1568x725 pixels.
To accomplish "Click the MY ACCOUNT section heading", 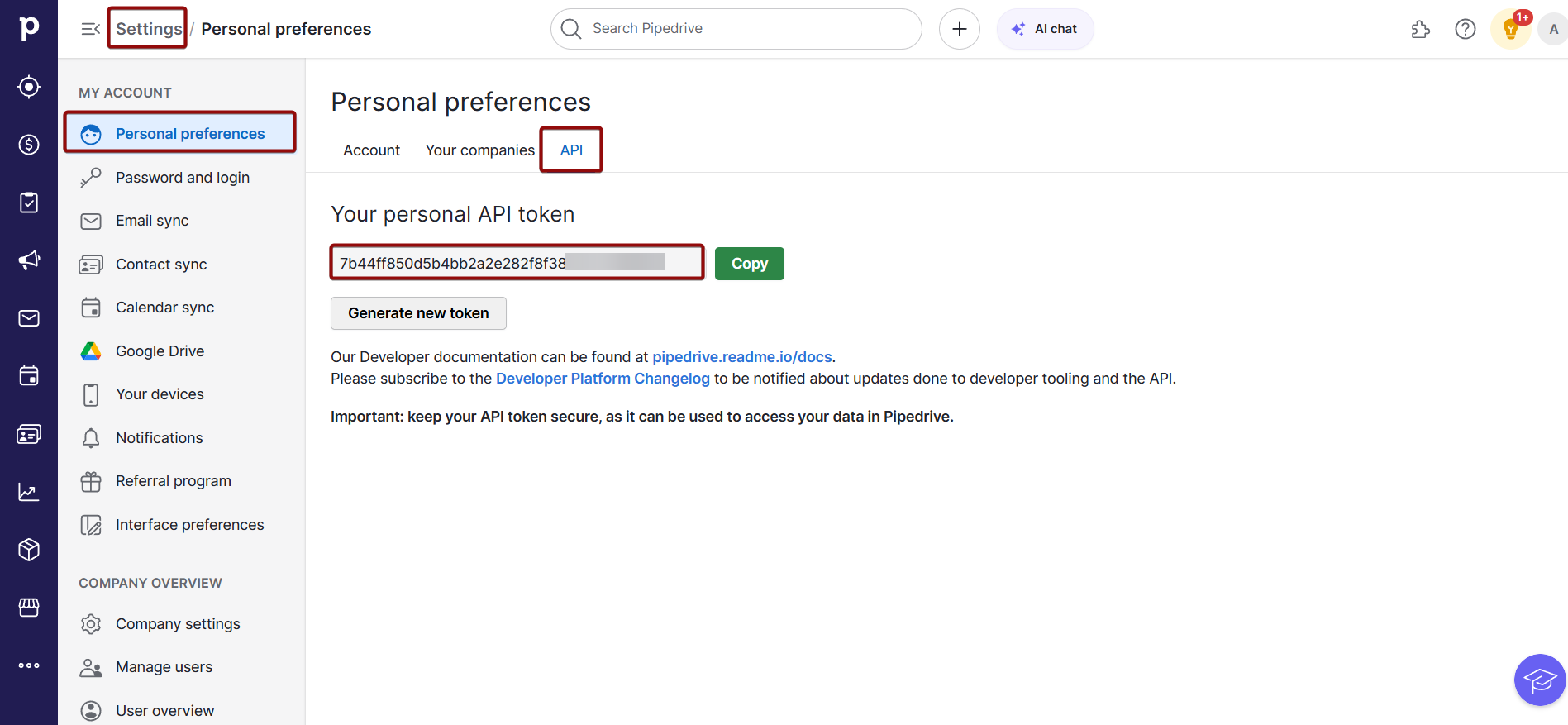I will [125, 93].
